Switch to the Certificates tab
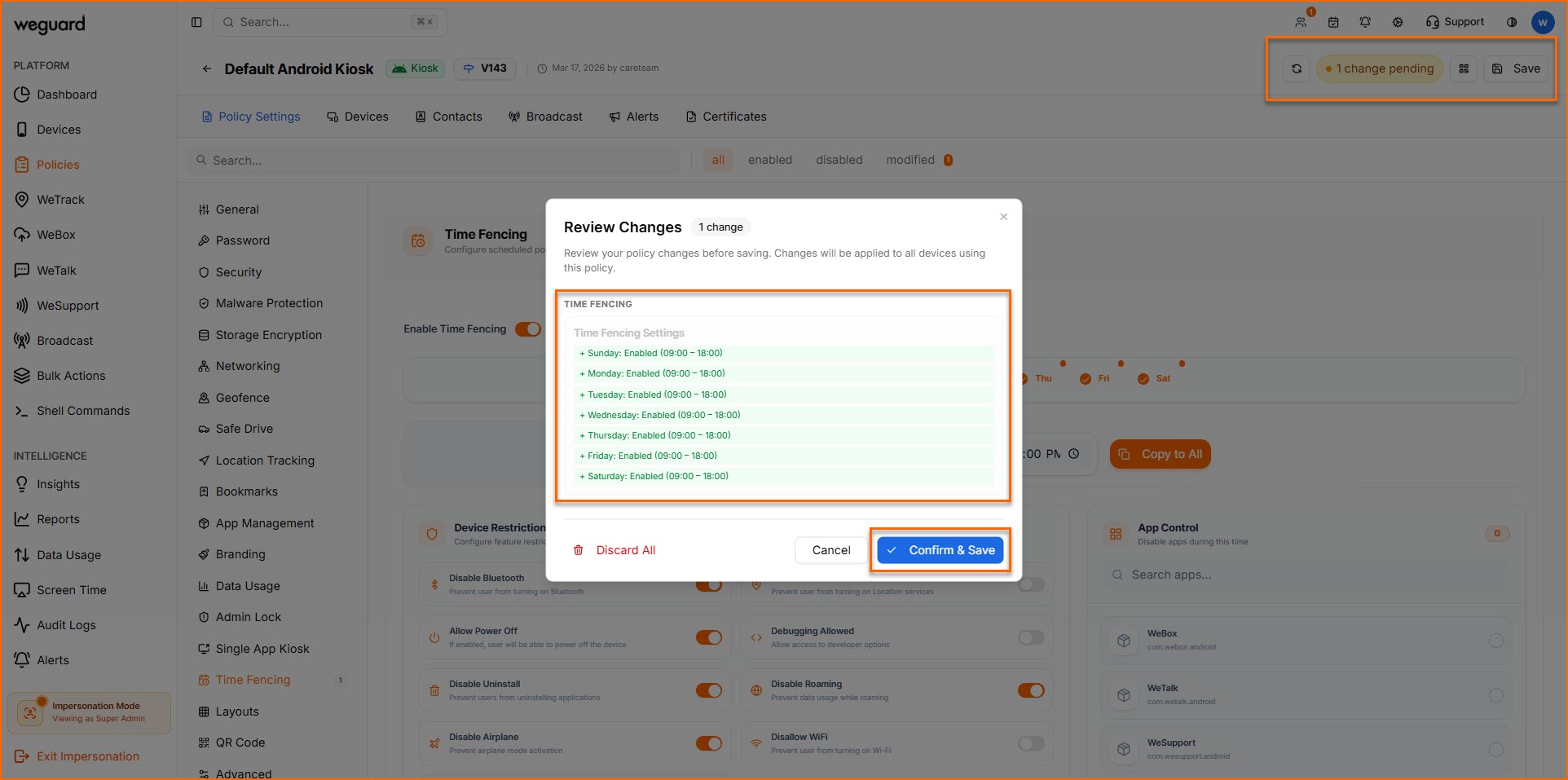 (726, 117)
